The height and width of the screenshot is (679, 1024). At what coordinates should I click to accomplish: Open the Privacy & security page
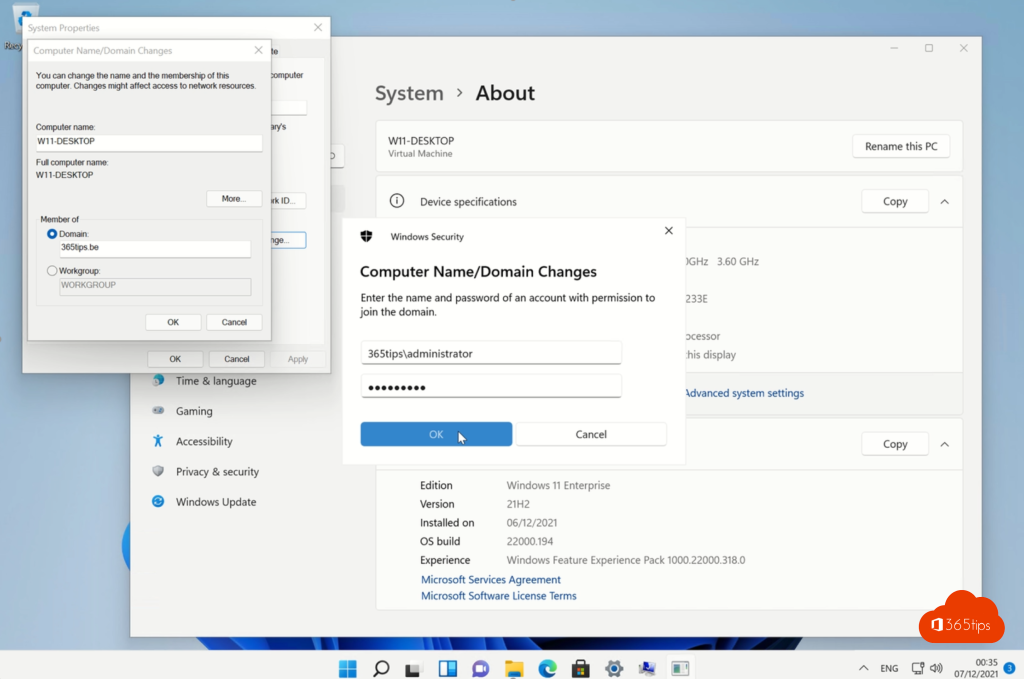click(x=217, y=471)
